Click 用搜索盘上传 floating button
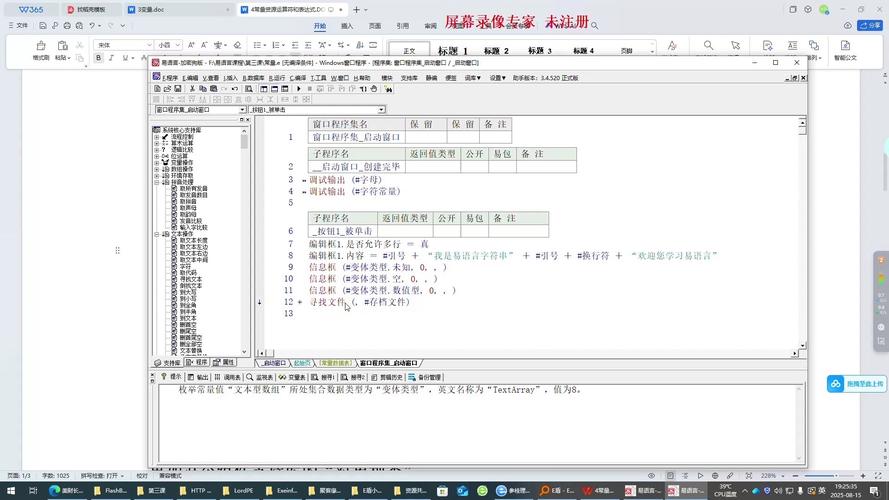Image resolution: width=889 pixels, height=500 pixels. pos(858,383)
